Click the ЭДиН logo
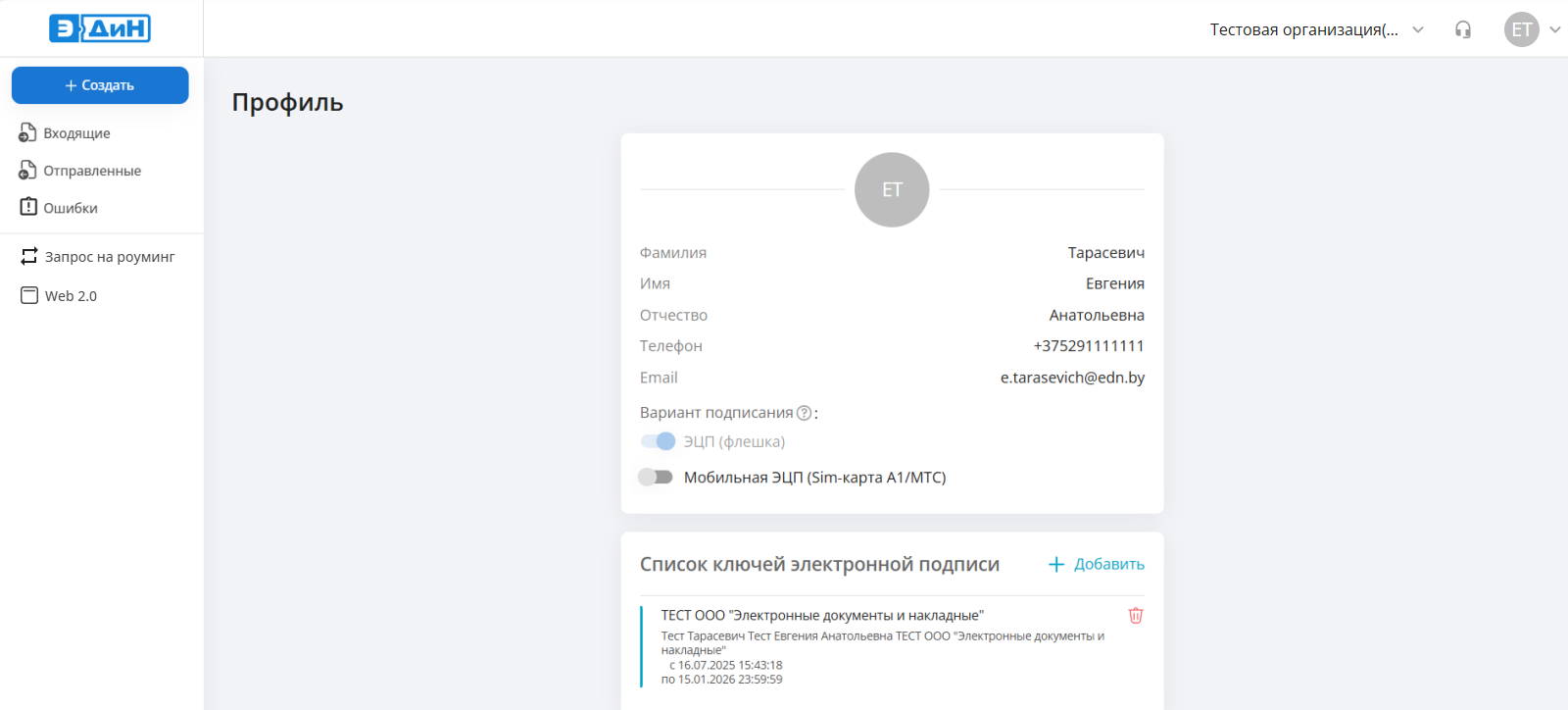1568x710 pixels. [100, 28]
